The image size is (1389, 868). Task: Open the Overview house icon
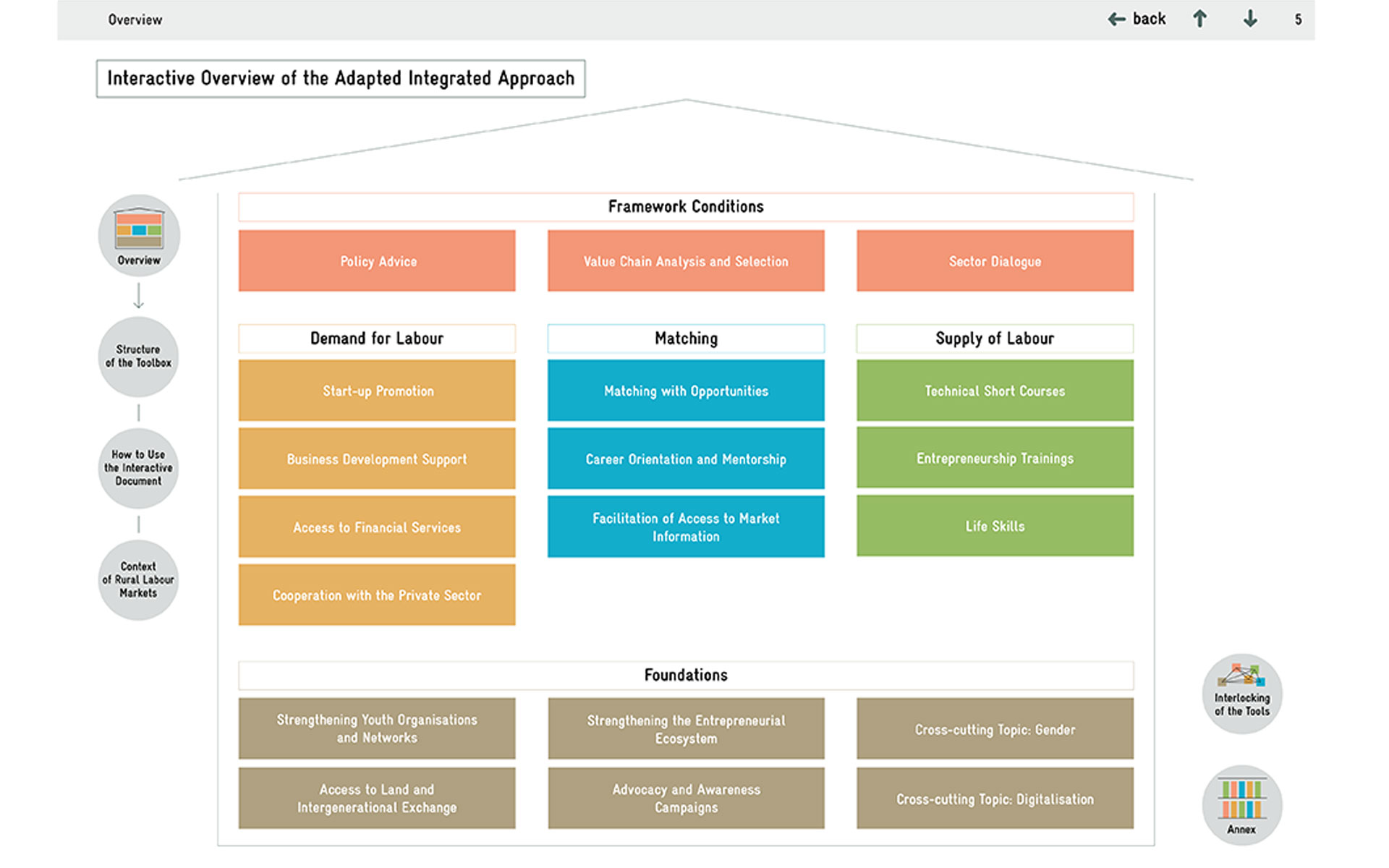coord(139,236)
